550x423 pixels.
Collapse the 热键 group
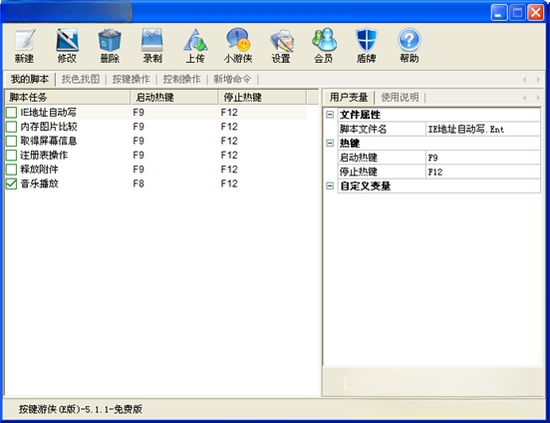[330, 143]
